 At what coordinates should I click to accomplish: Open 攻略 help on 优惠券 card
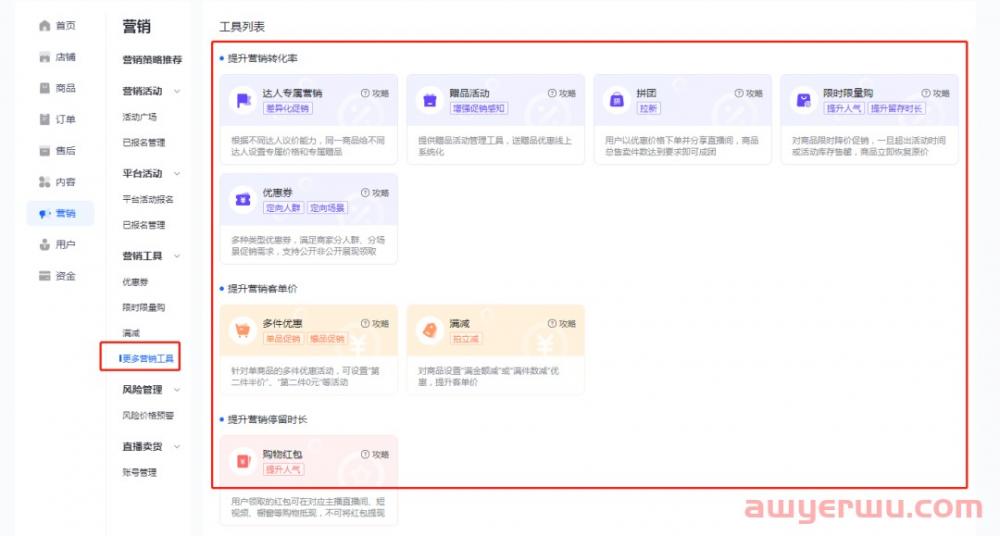tap(375, 193)
